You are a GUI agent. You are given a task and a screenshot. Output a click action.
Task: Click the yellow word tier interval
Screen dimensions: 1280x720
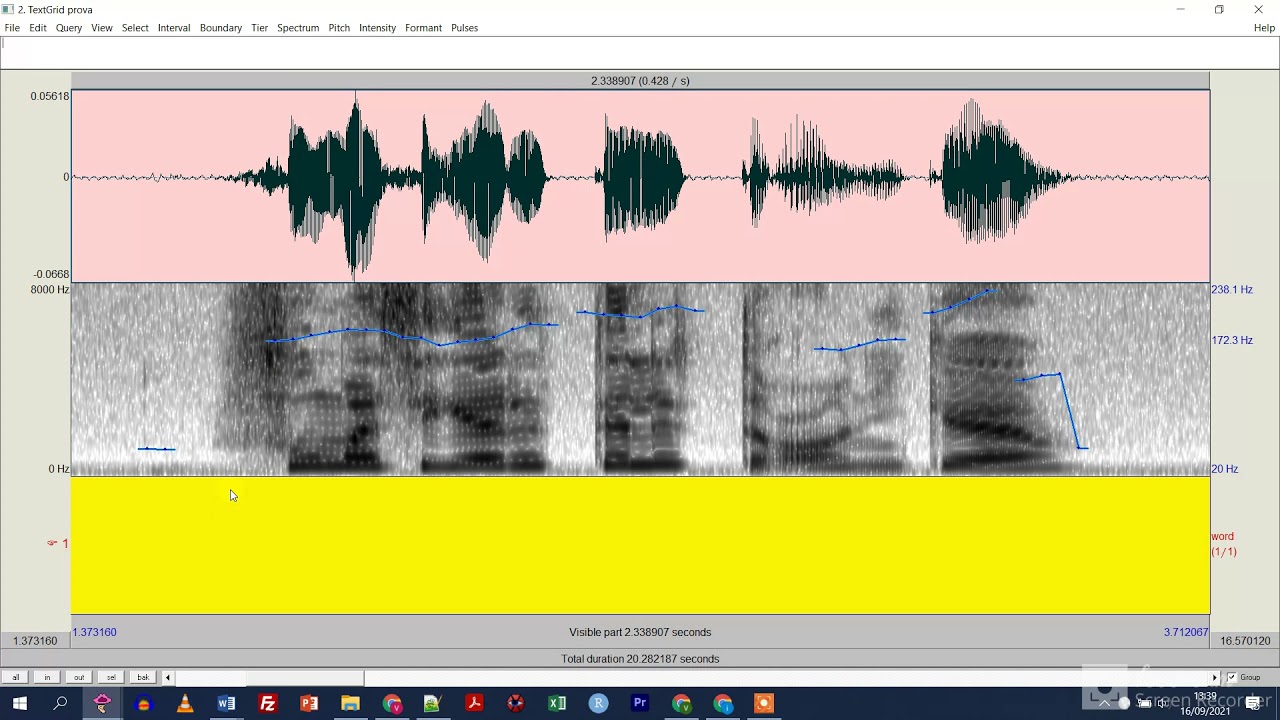point(640,545)
